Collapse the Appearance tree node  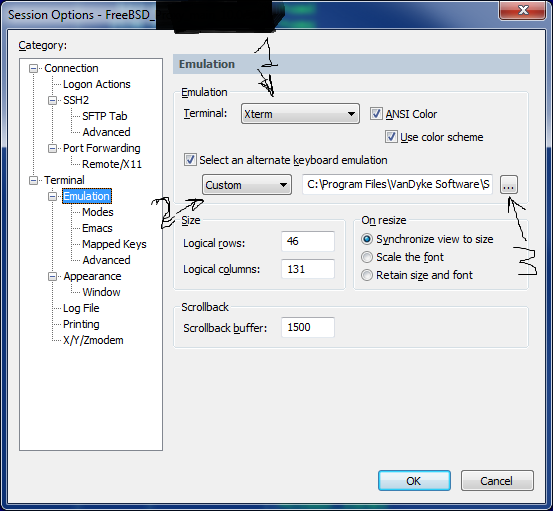pyautogui.click(x=52, y=276)
